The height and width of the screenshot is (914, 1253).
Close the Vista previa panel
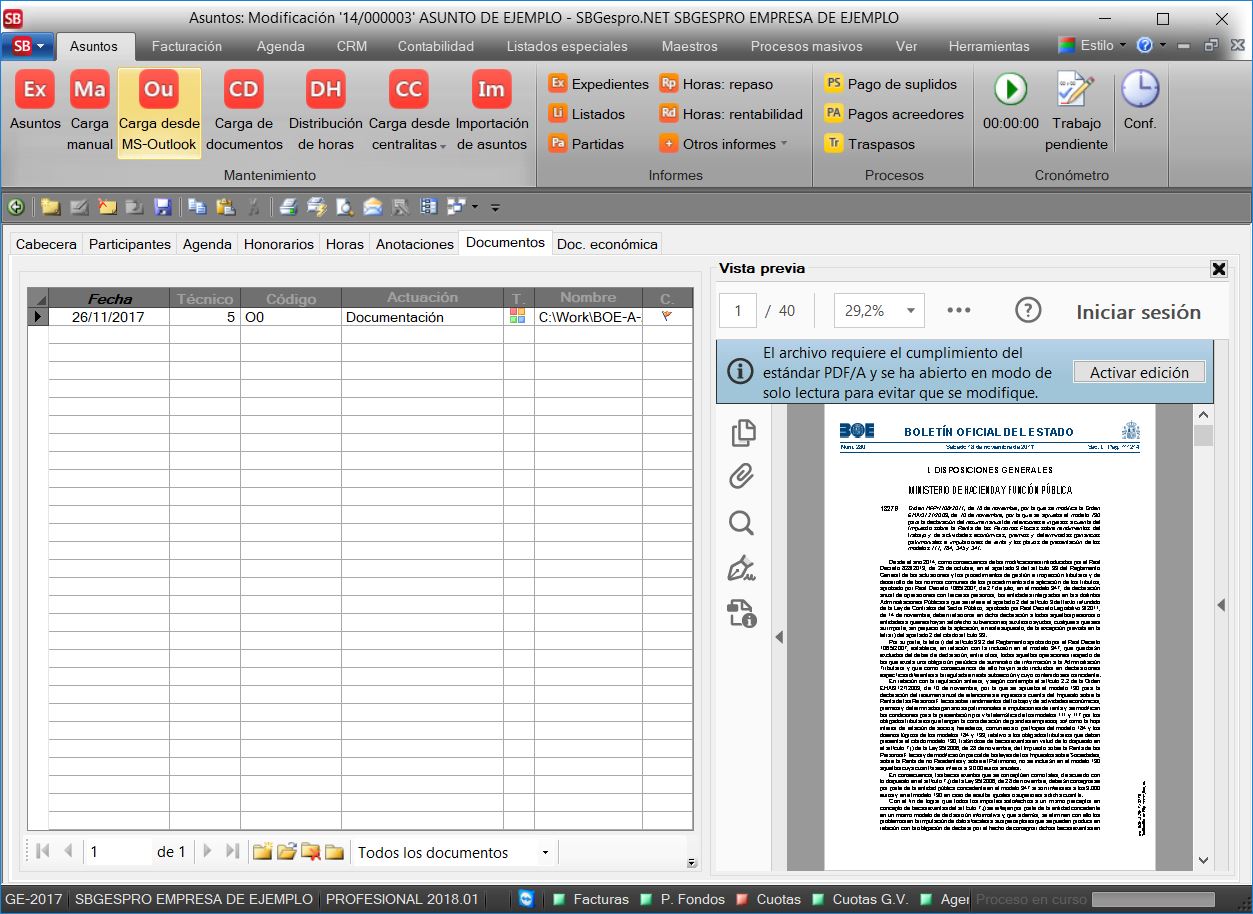pyautogui.click(x=1218, y=268)
